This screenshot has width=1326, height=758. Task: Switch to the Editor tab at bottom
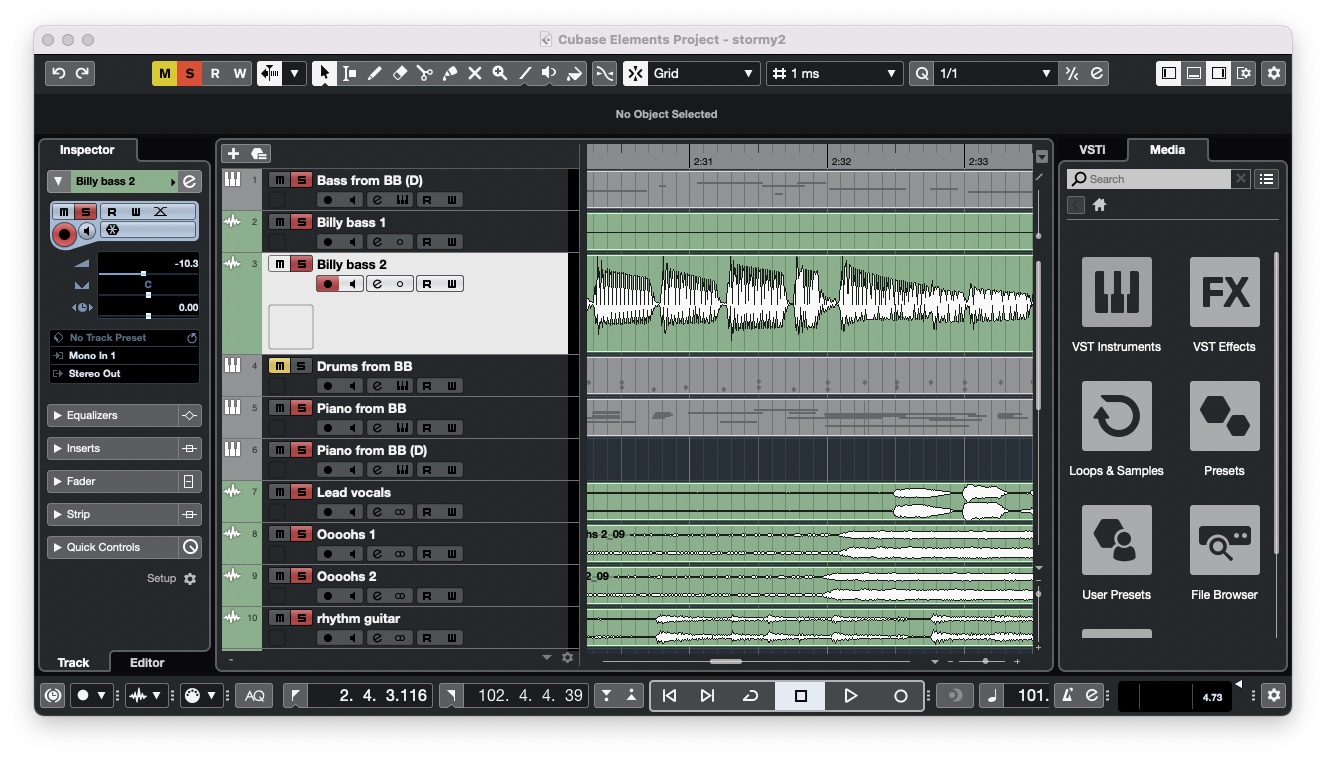147,662
